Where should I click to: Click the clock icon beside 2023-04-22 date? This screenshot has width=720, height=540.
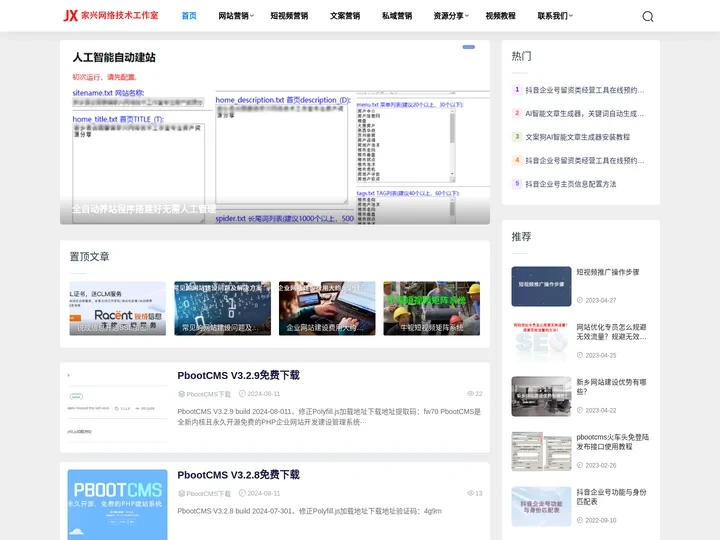pos(580,410)
